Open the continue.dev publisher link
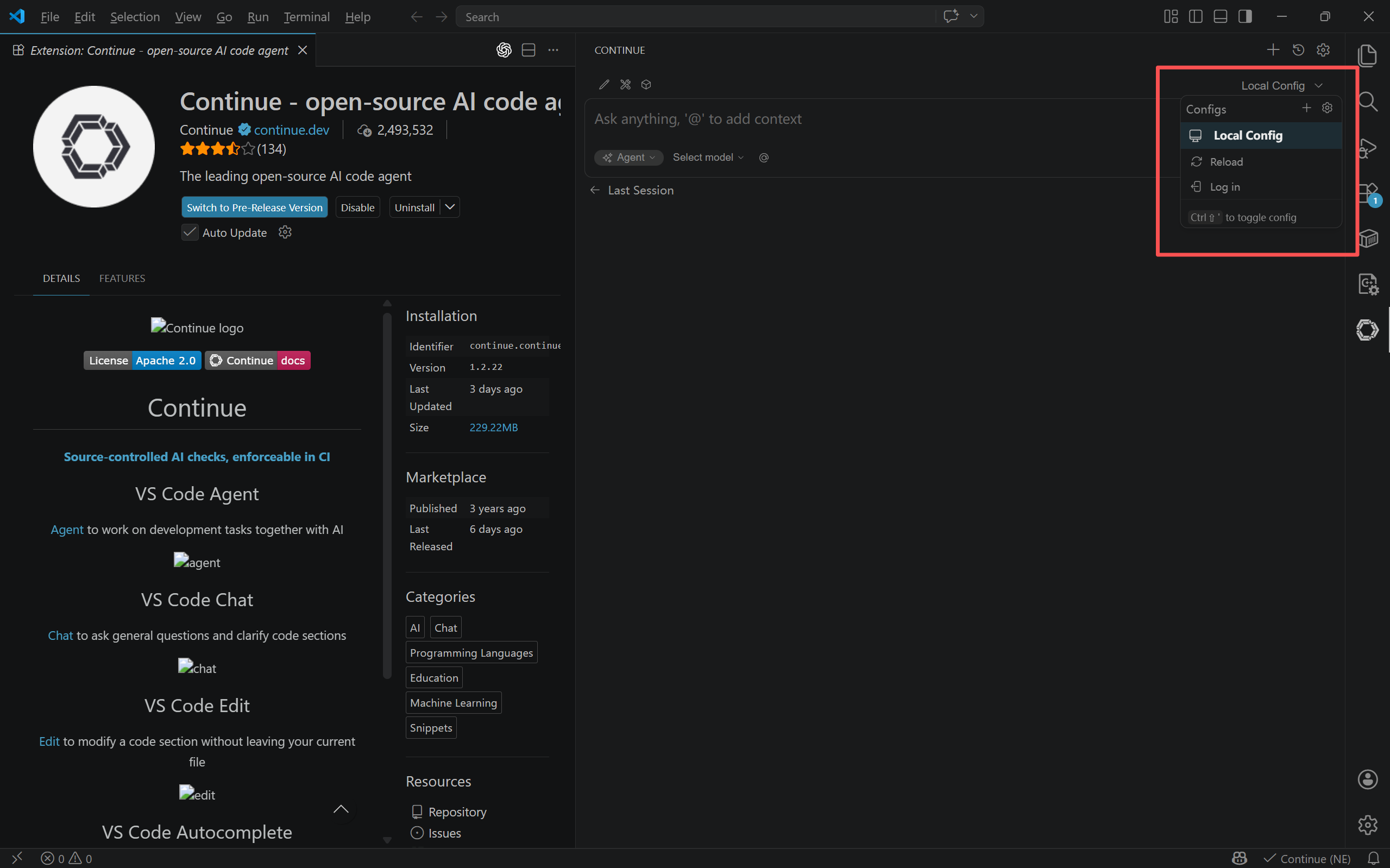 click(x=291, y=130)
